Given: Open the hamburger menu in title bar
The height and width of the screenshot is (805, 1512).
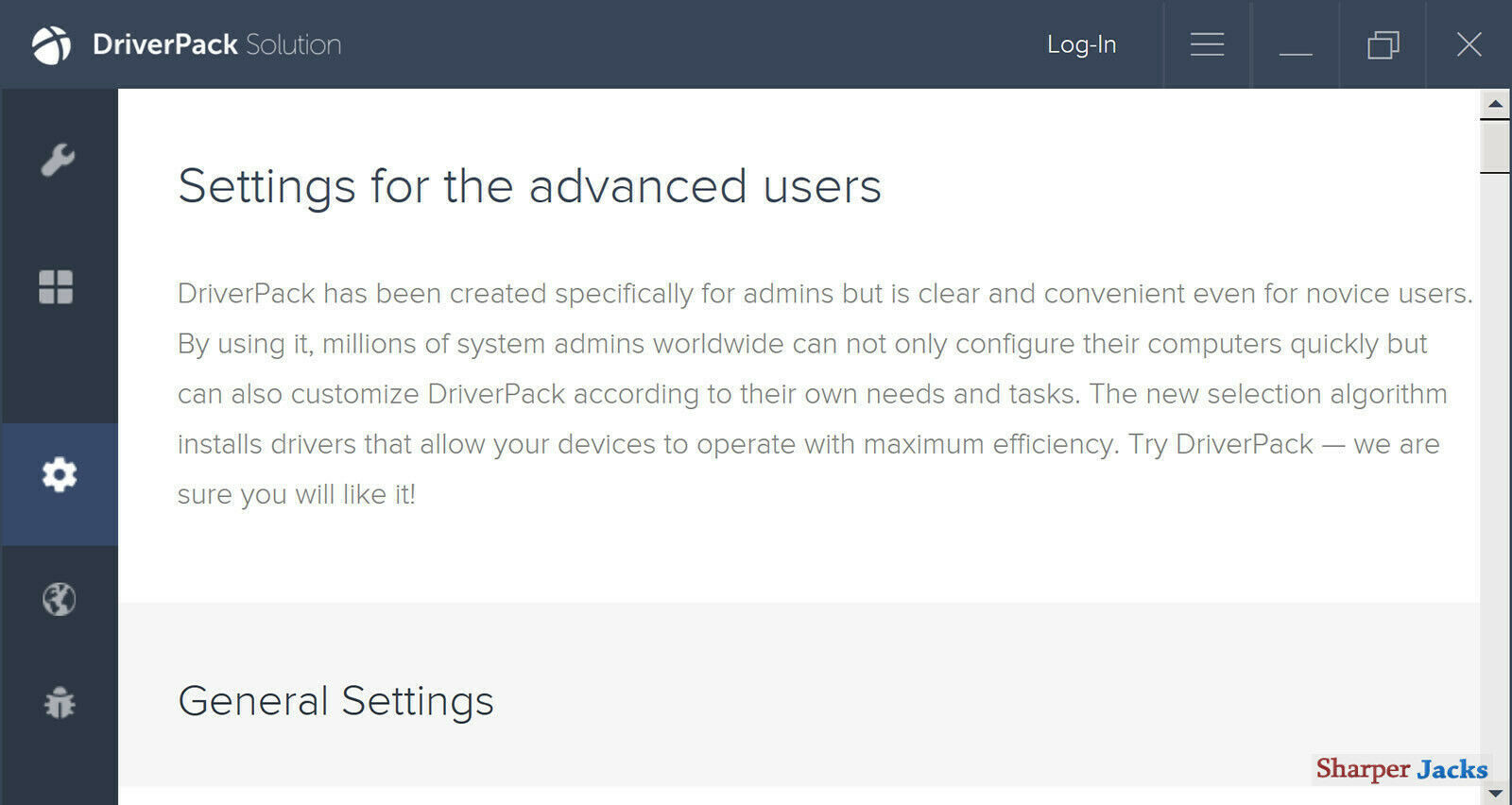Looking at the screenshot, I should [x=1207, y=44].
